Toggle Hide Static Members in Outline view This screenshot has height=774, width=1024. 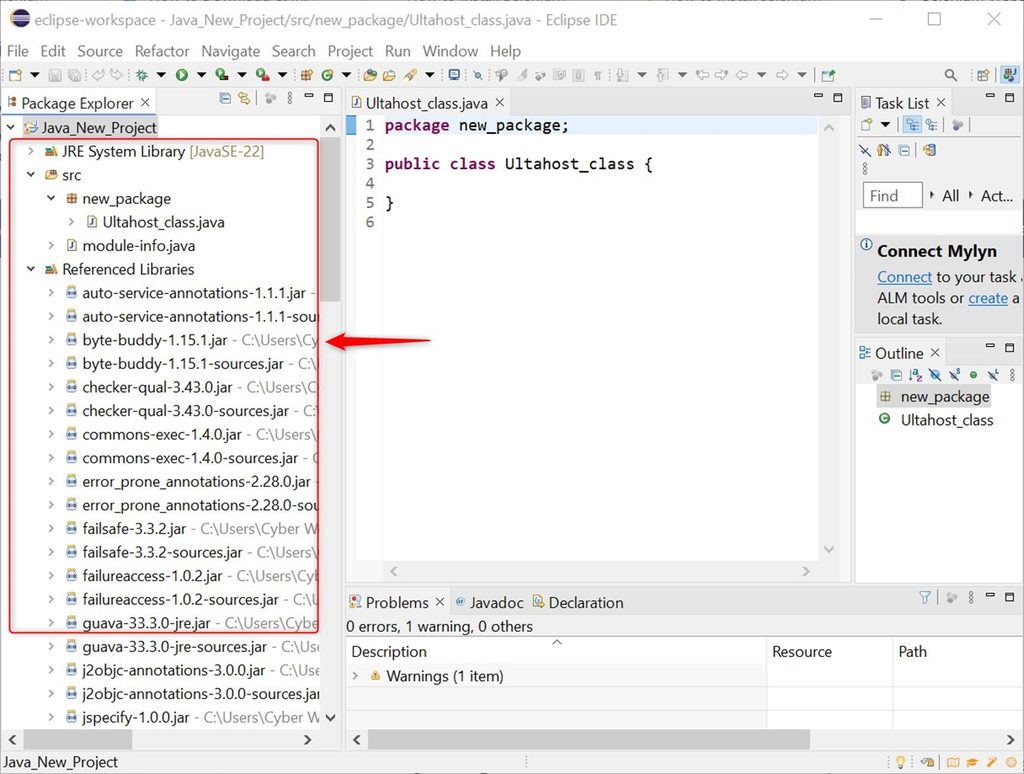click(x=955, y=375)
